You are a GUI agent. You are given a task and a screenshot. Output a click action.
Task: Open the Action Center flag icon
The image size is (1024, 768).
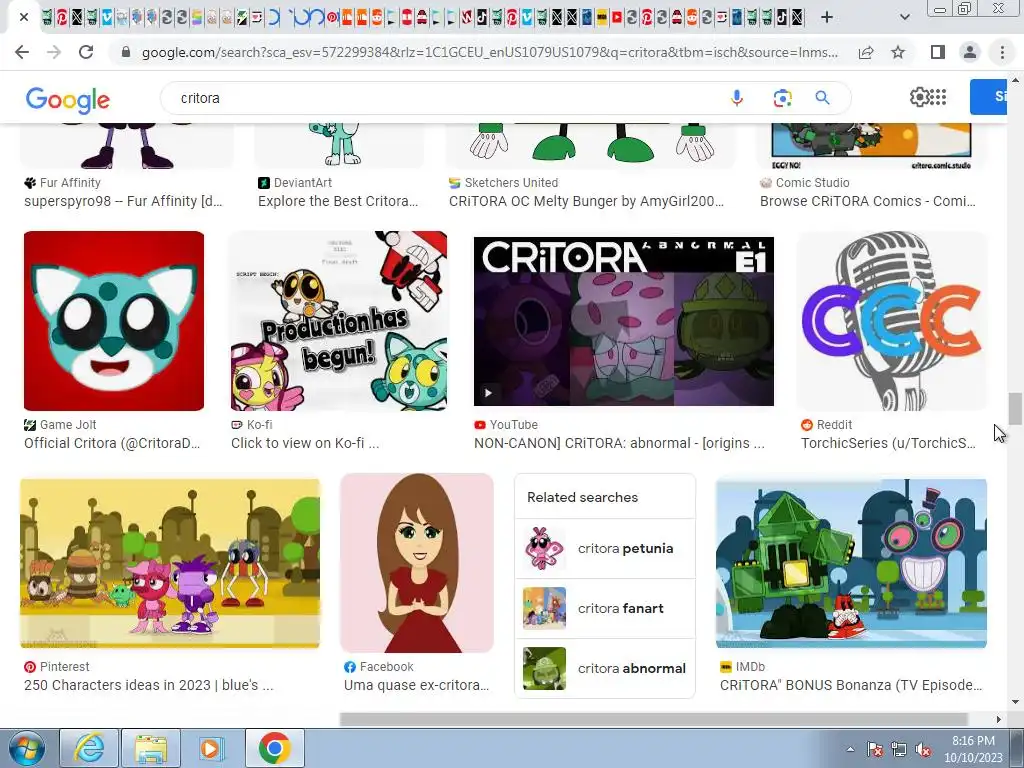874,750
